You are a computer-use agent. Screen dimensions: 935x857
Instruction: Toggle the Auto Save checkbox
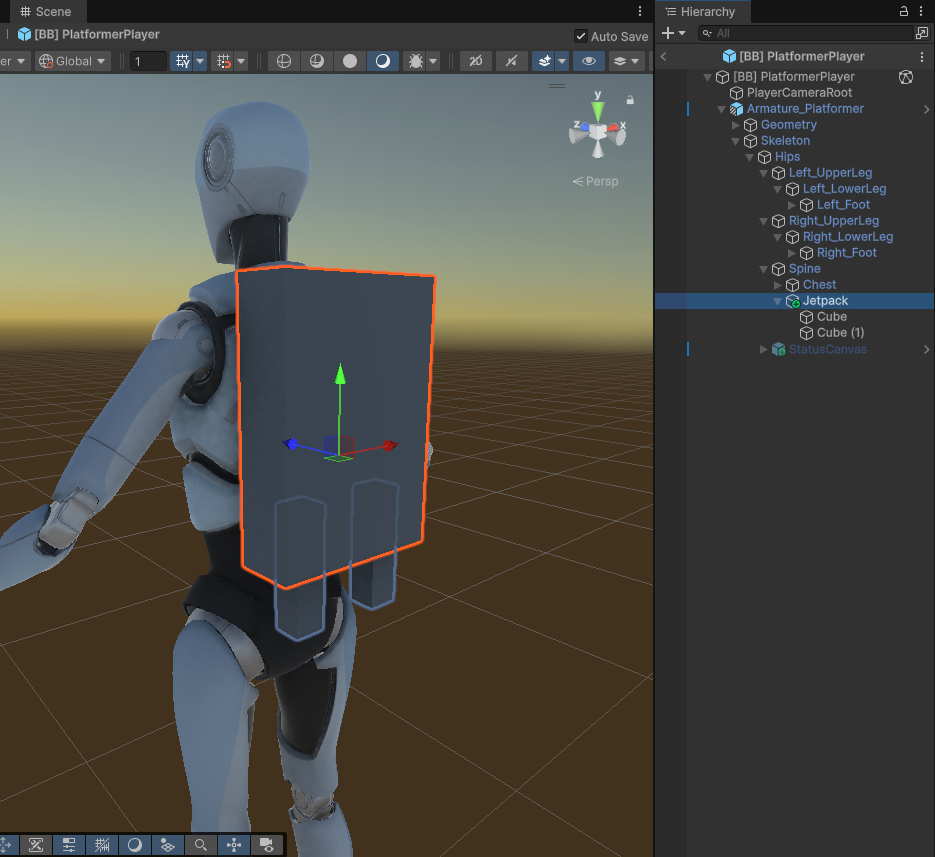coord(581,36)
